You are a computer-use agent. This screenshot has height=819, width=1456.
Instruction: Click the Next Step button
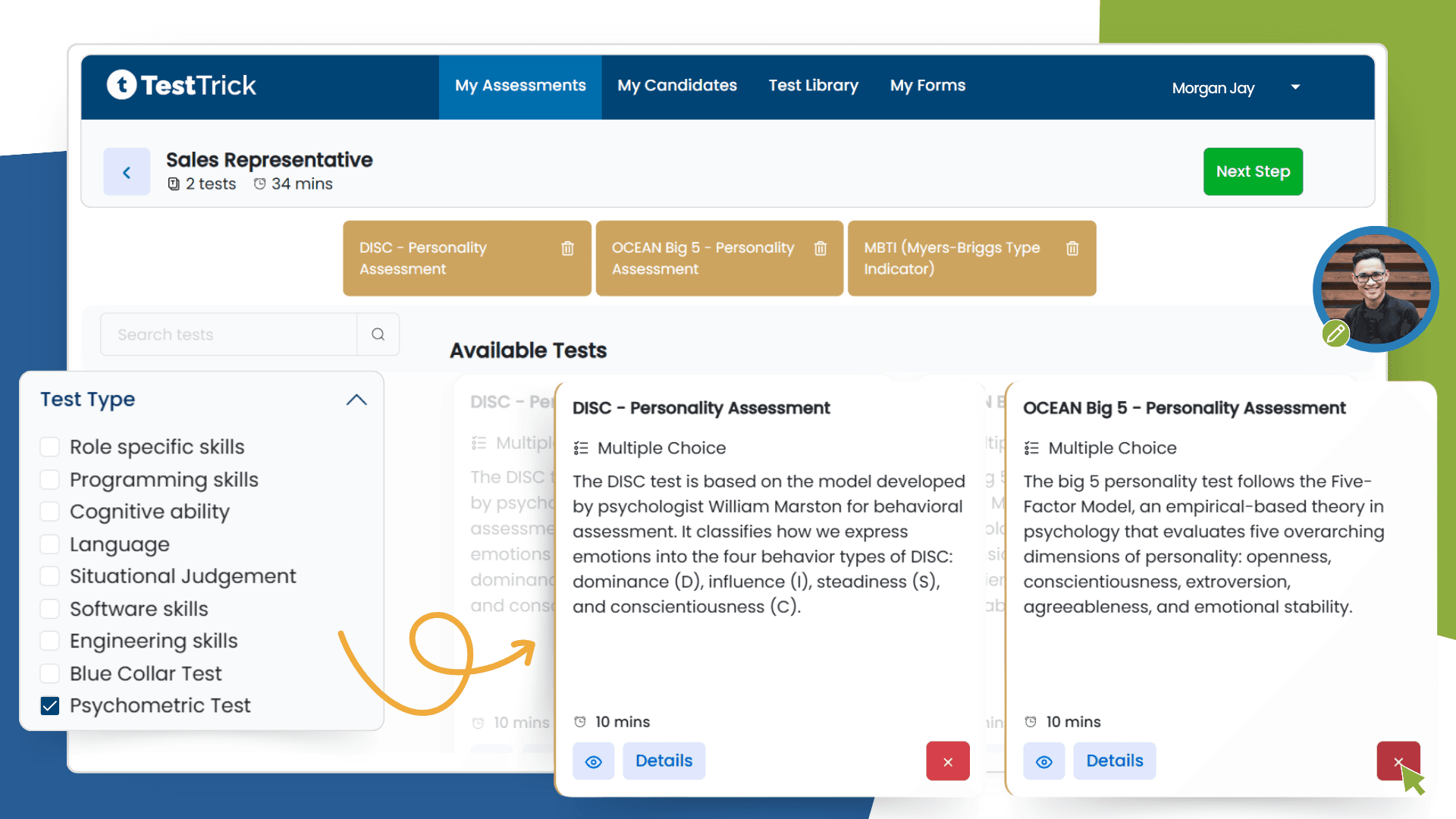pyautogui.click(x=1253, y=171)
